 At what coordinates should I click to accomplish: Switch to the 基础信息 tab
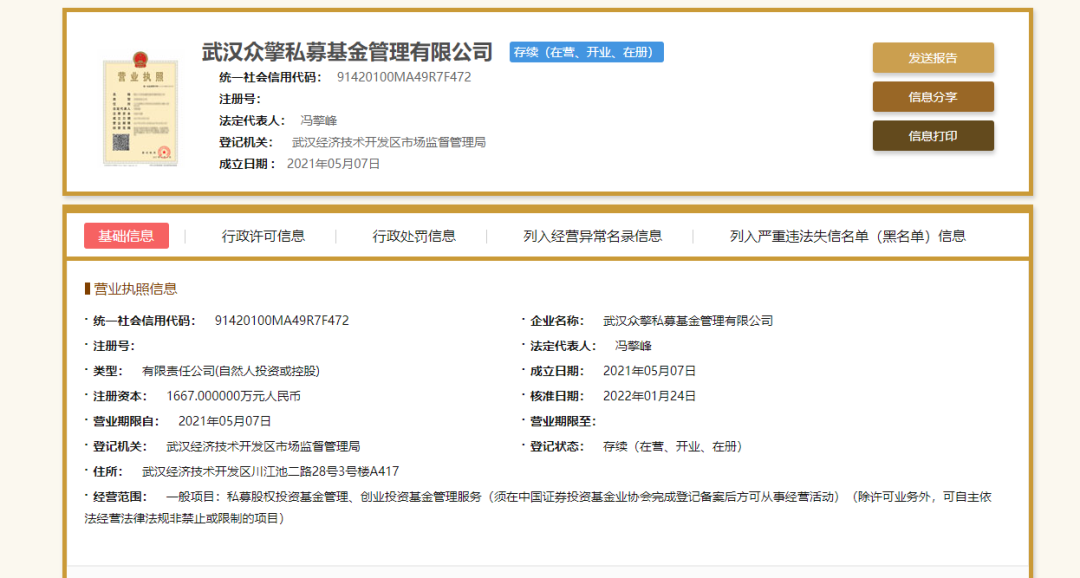tap(126, 234)
